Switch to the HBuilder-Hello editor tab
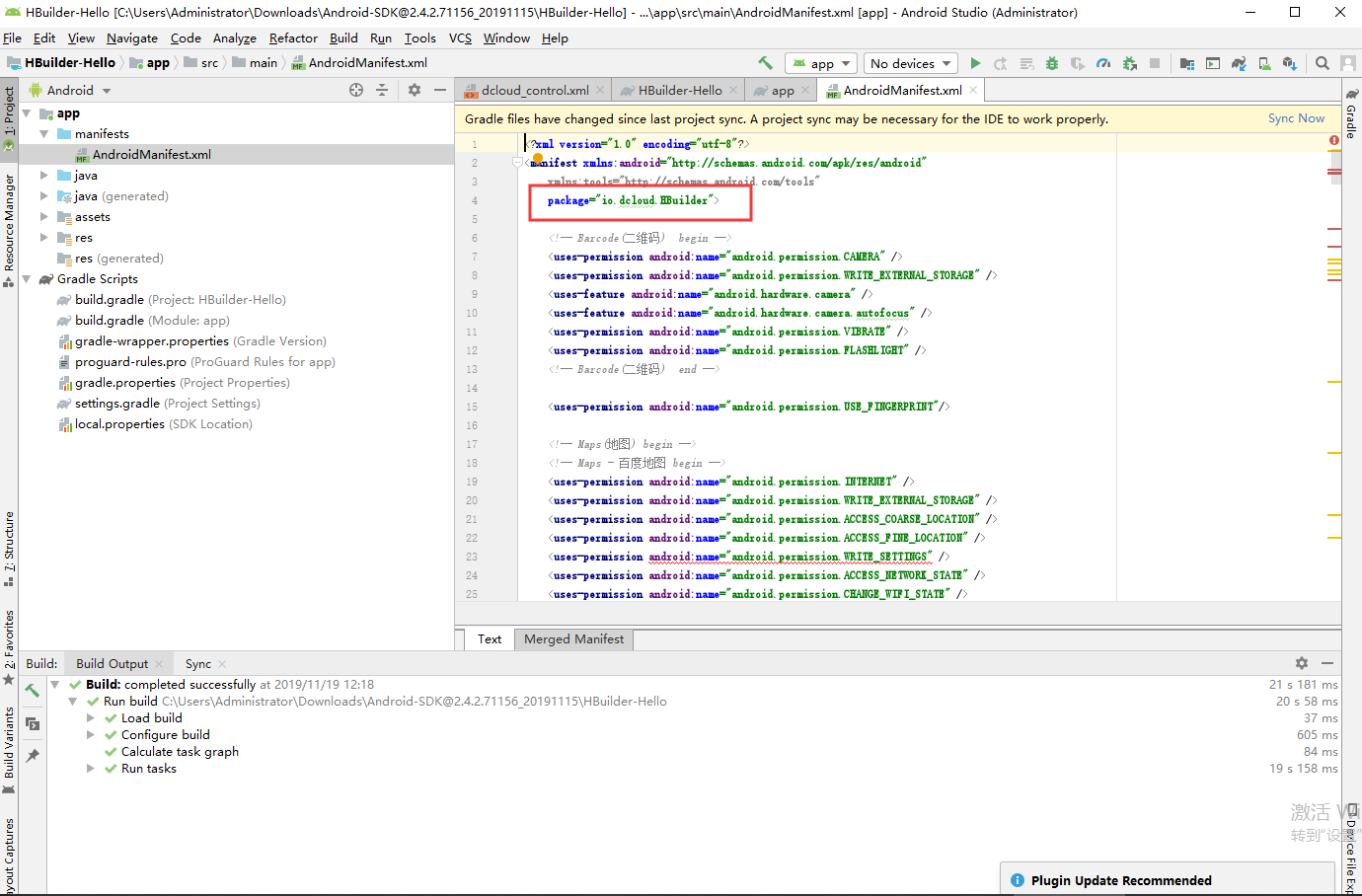 [x=679, y=90]
